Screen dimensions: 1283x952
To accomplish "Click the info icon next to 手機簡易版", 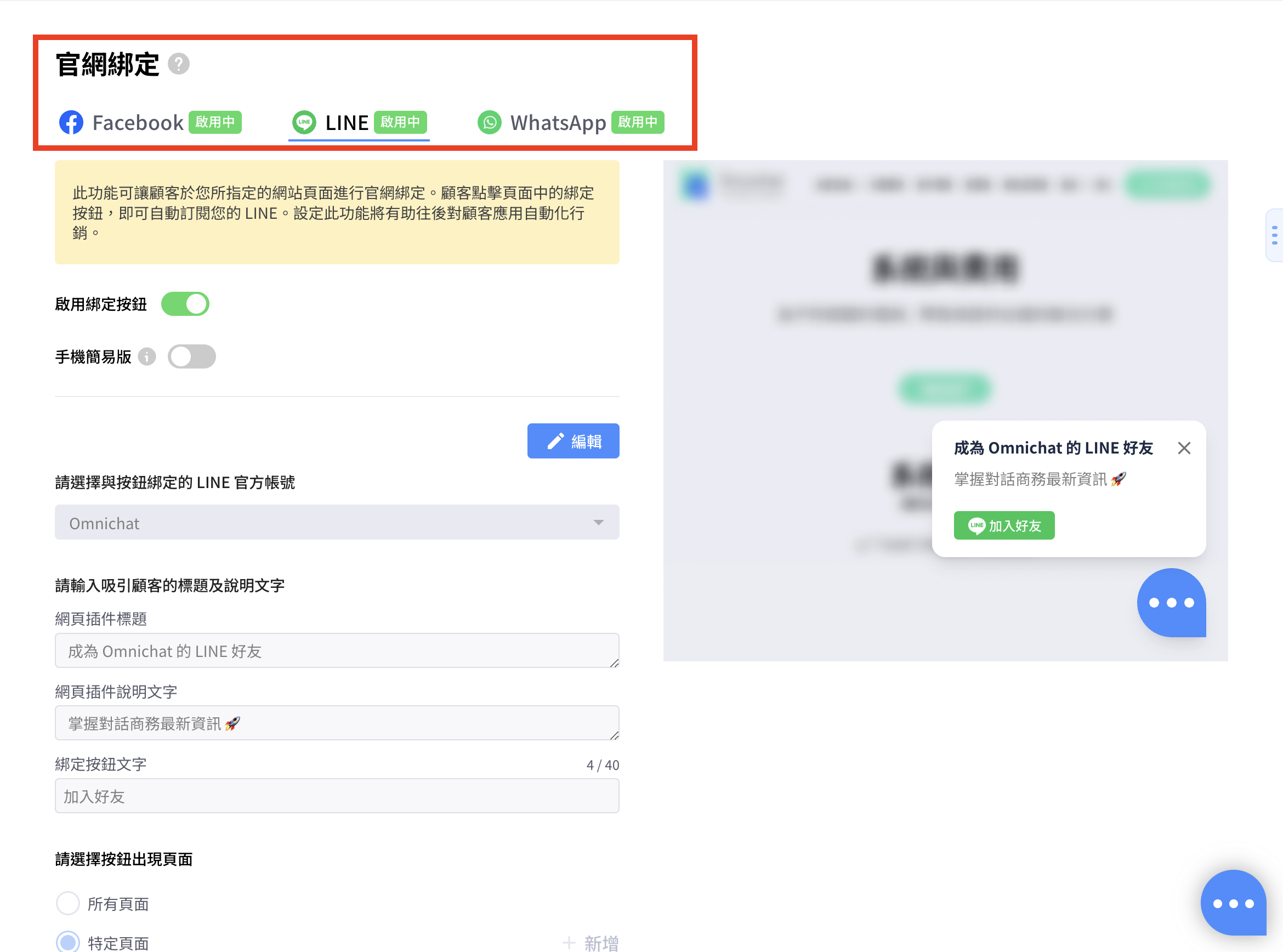I will click(x=147, y=356).
